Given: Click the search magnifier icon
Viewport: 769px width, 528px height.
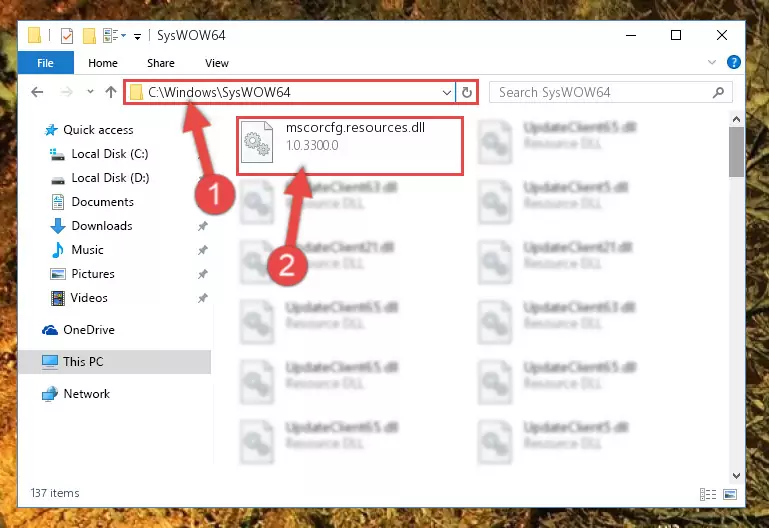Looking at the screenshot, I should click(718, 92).
